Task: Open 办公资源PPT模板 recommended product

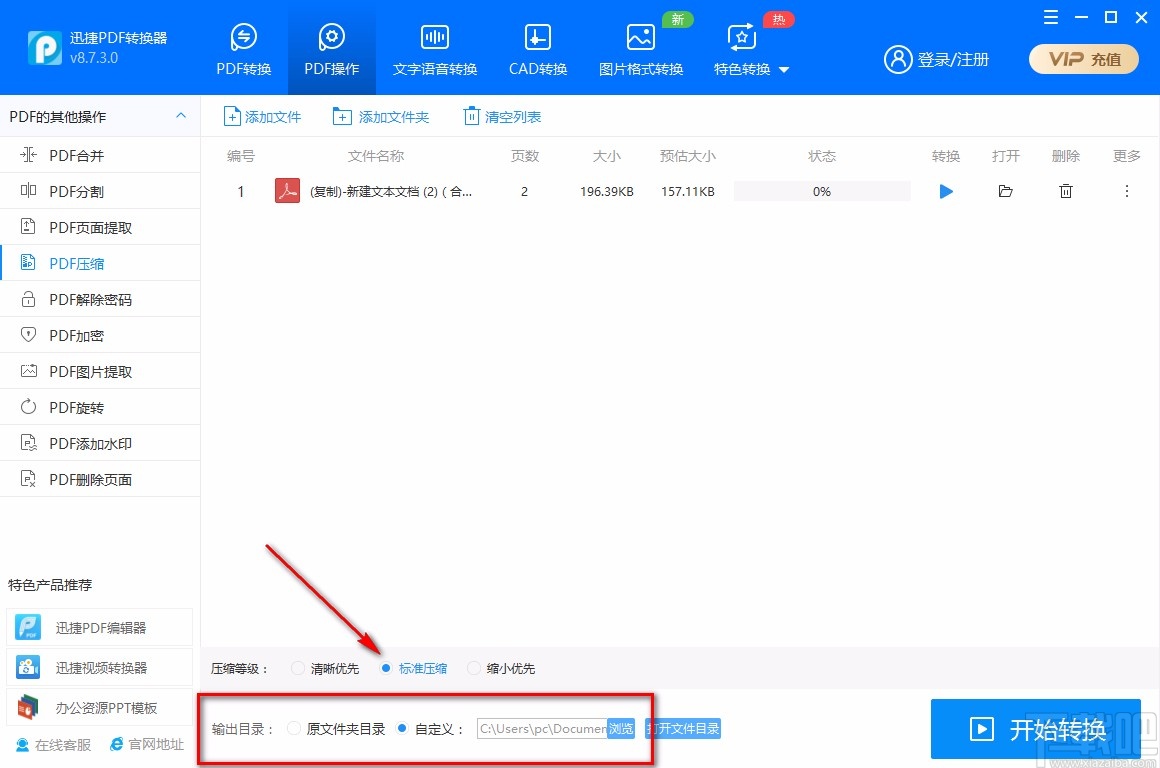Action: tap(100, 707)
